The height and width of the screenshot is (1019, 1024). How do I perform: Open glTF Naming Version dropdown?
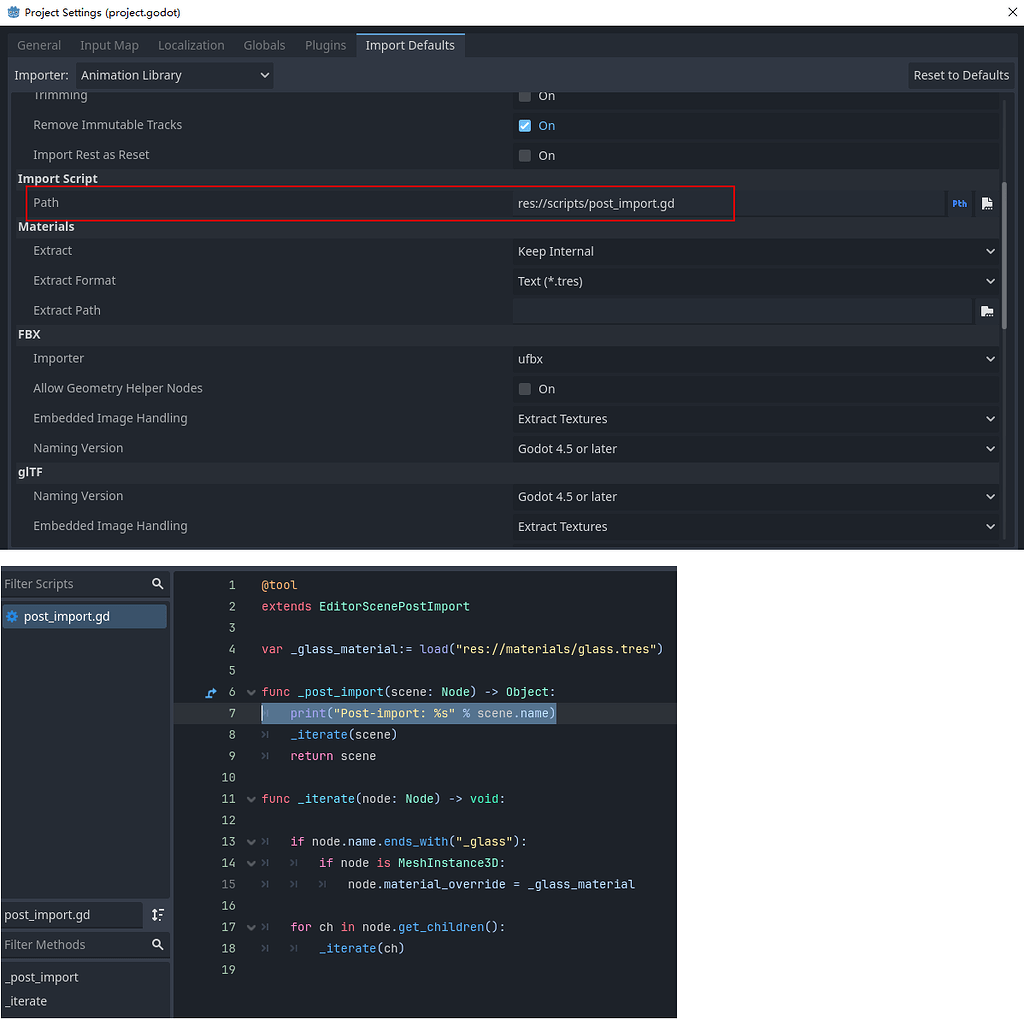[x=756, y=496]
